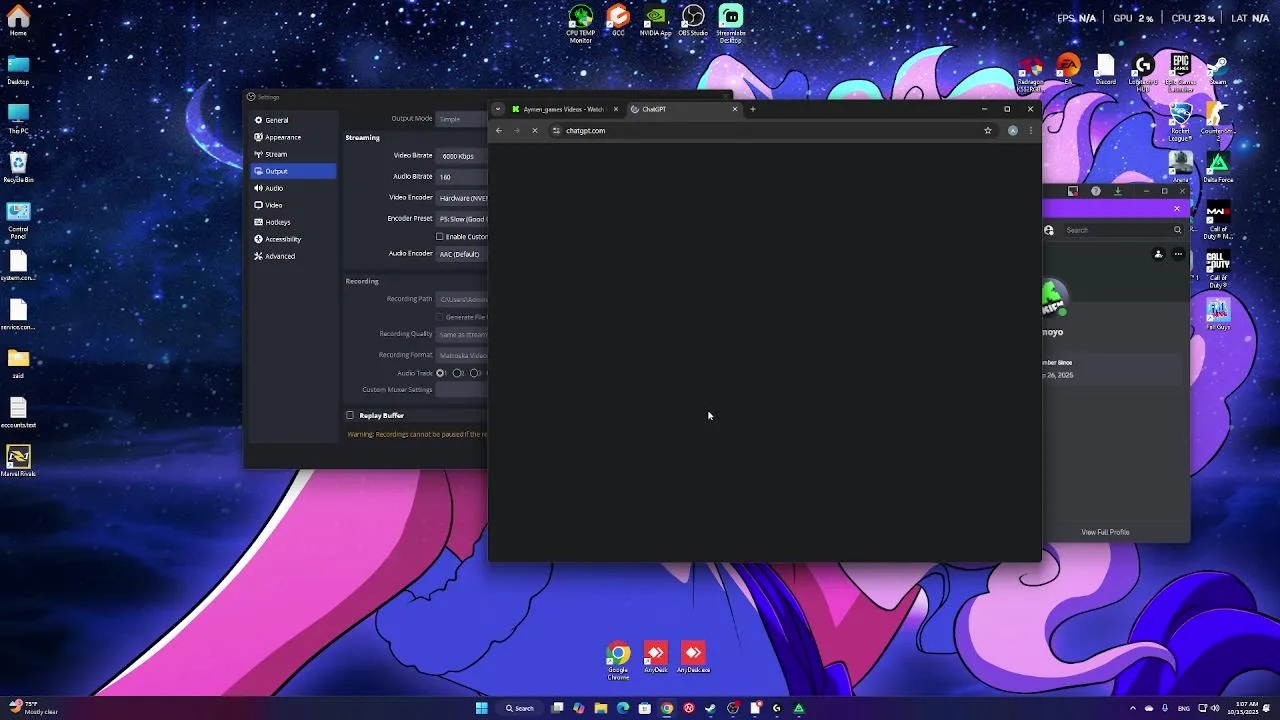The image size is (1280, 720).
Task: Open three-dot options in profile panel
Action: pos(1178,254)
